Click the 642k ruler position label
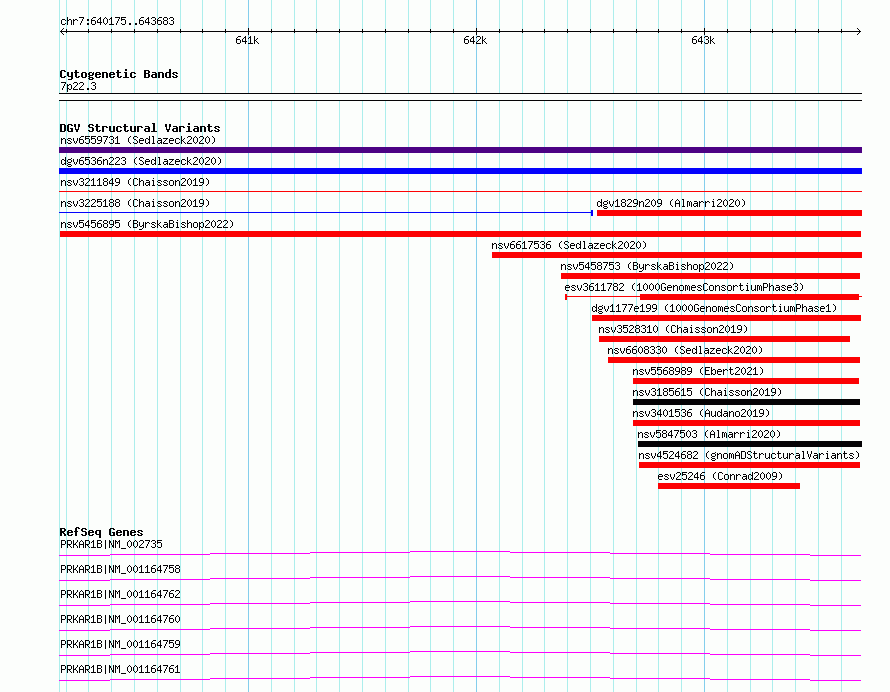 pos(475,40)
